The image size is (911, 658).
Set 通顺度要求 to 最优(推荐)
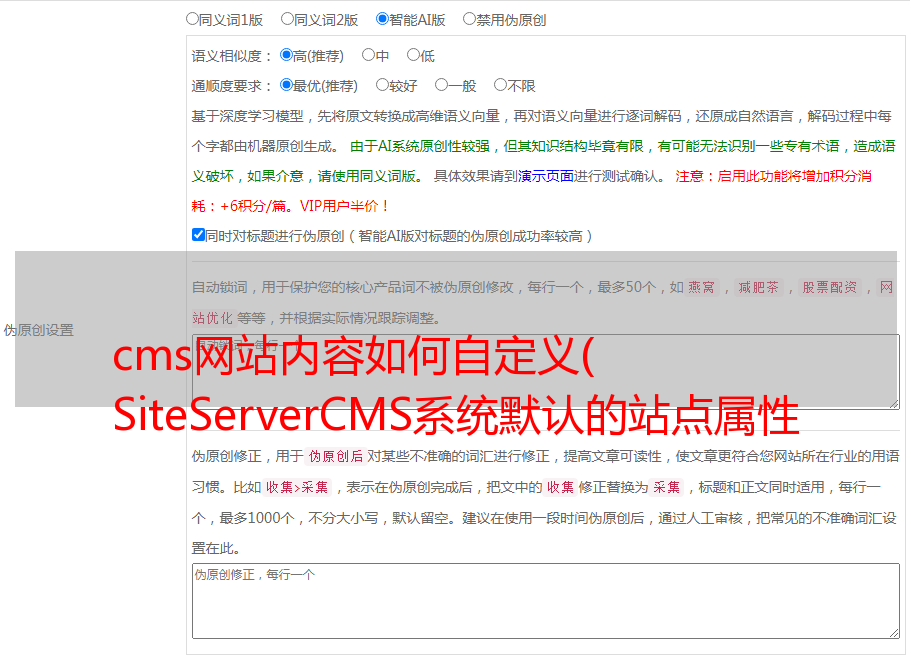(x=286, y=85)
